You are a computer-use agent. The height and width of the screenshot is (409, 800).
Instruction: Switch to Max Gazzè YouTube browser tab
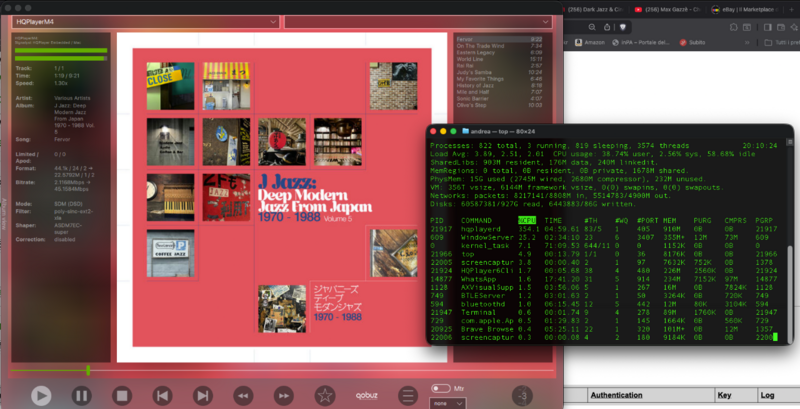(669, 9)
